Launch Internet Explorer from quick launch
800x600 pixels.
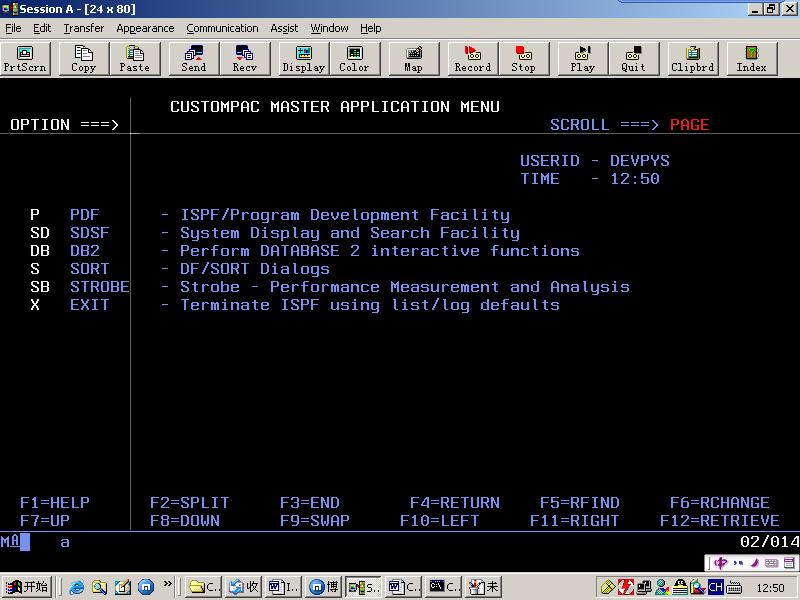pos(77,587)
